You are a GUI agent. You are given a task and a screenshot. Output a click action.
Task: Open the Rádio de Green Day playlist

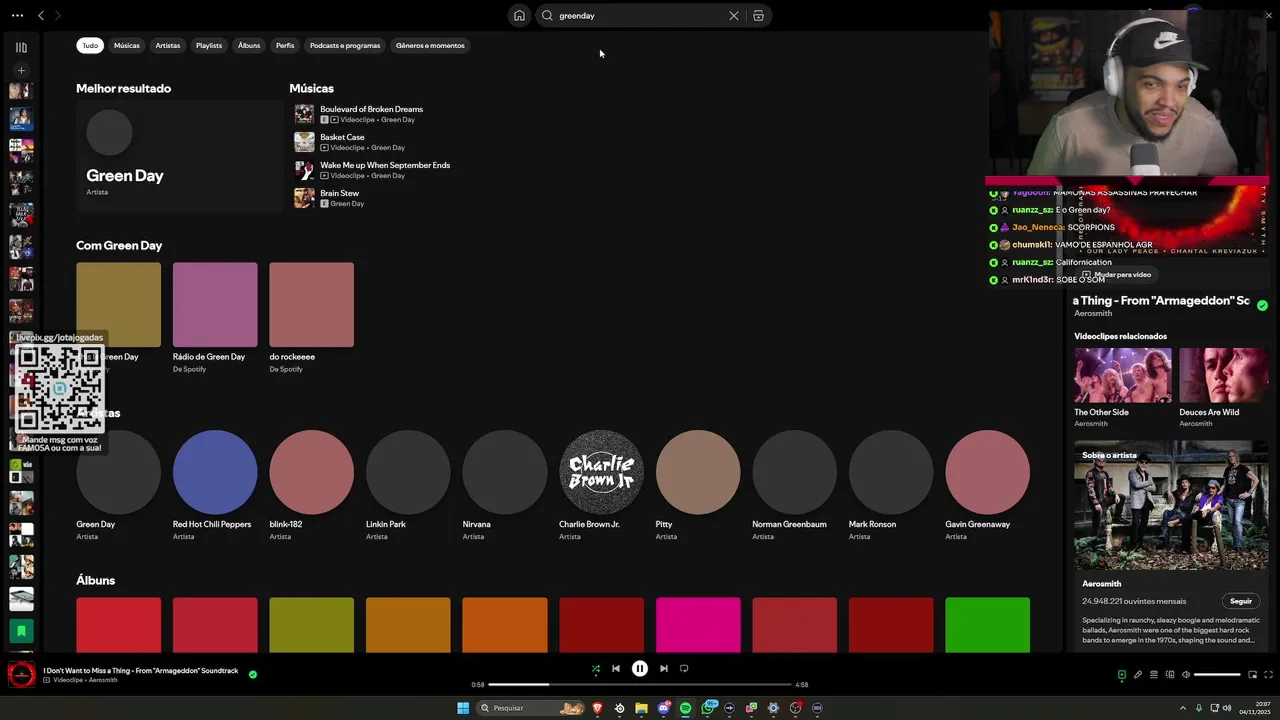pos(215,318)
